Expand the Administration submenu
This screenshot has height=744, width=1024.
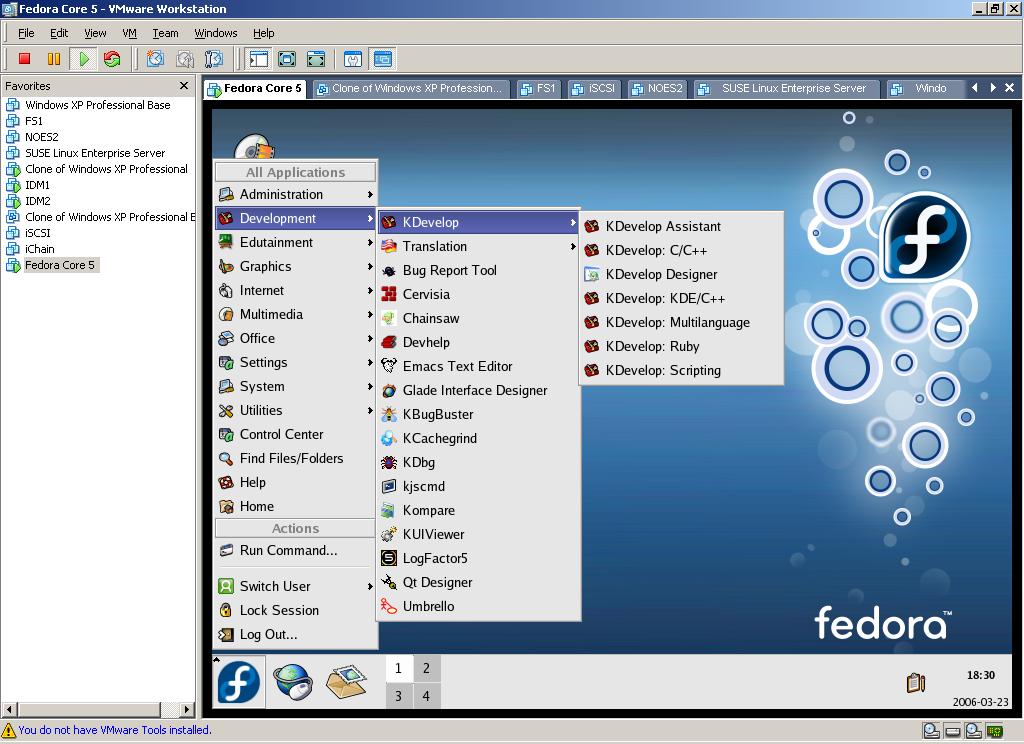tap(296, 195)
